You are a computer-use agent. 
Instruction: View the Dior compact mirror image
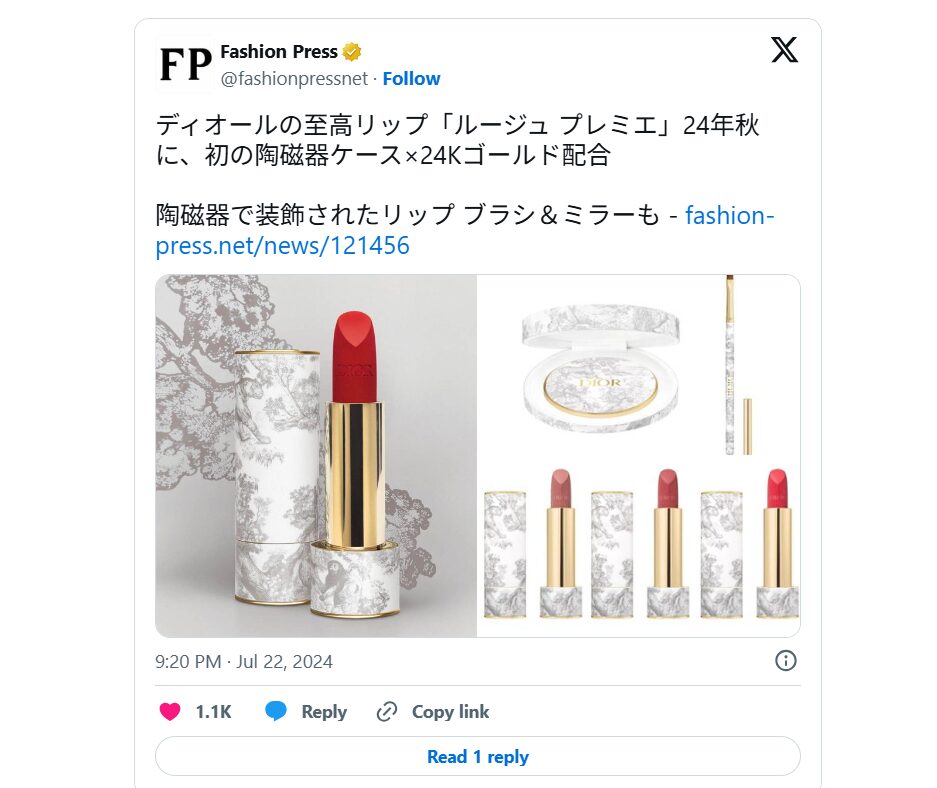tap(601, 369)
